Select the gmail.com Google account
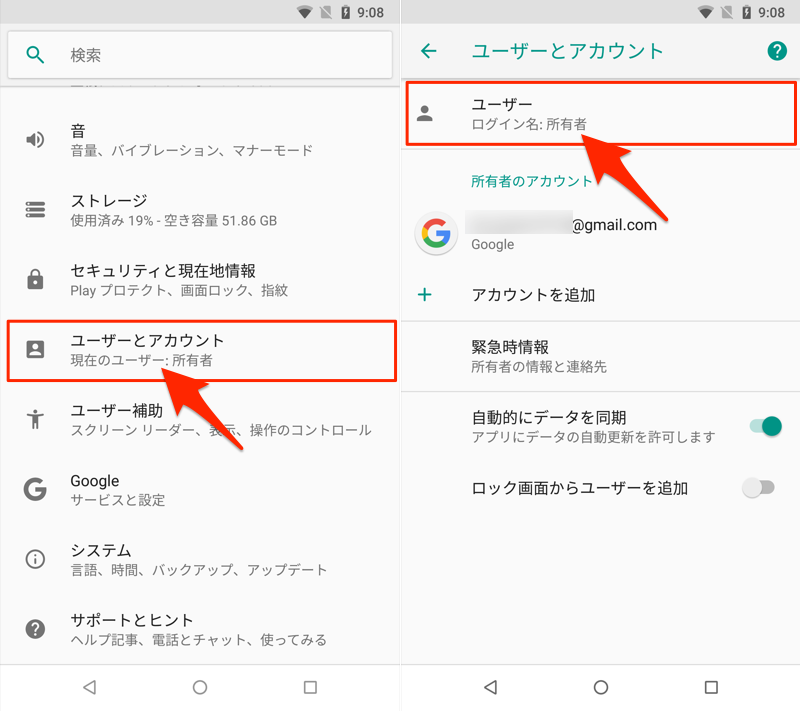This screenshot has width=800, height=711. (x=601, y=234)
